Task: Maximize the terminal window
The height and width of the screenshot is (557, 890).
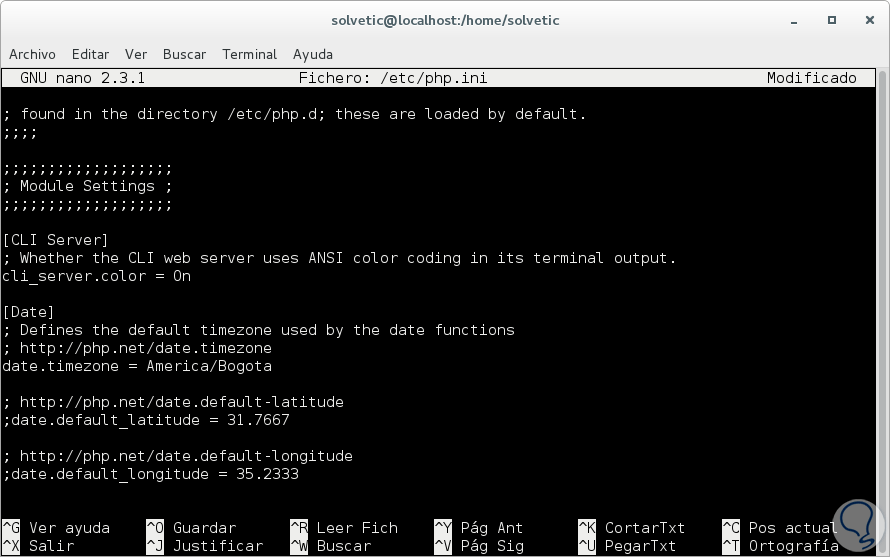Action: [x=832, y=20]
